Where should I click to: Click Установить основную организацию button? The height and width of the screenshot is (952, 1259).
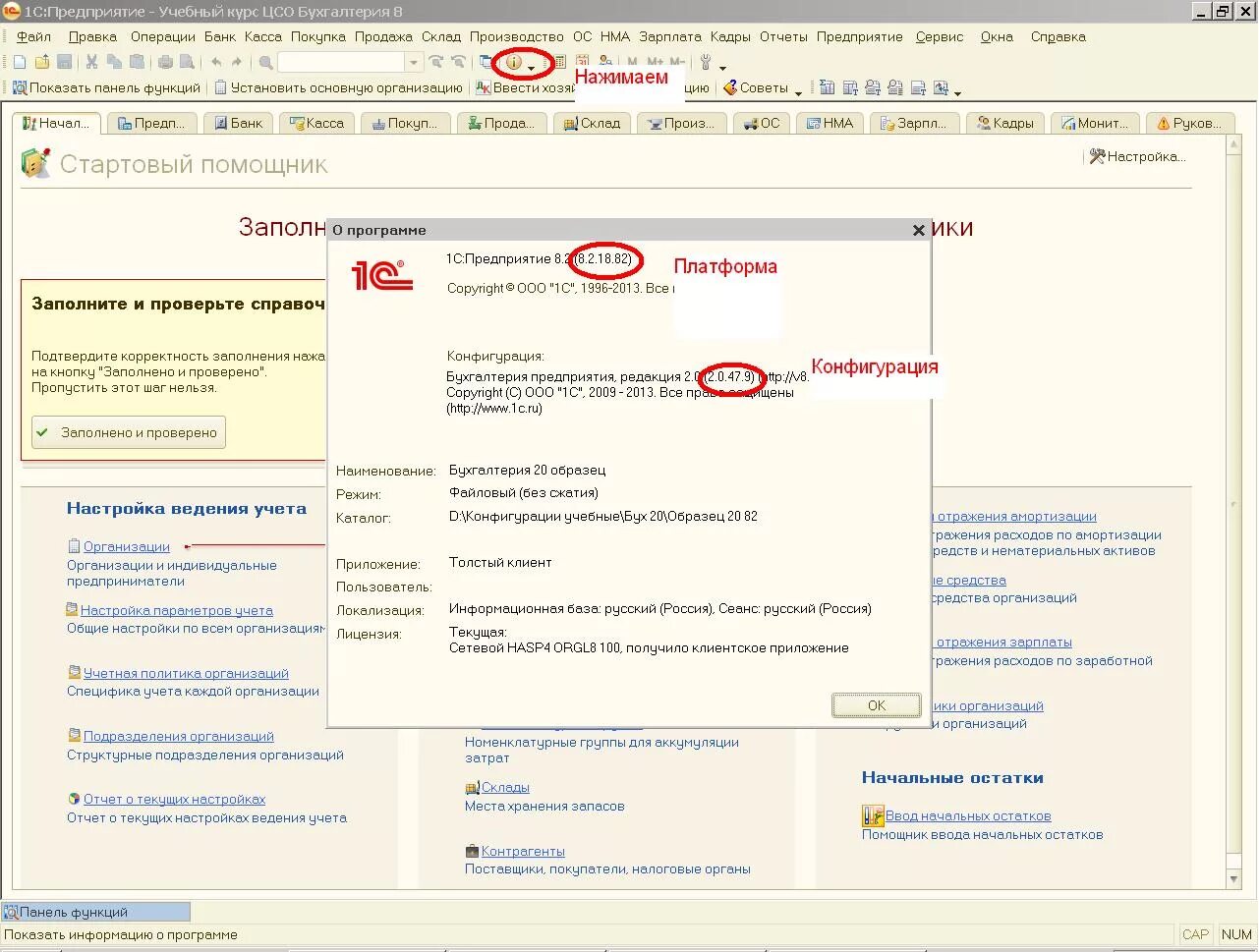(338, 87)
